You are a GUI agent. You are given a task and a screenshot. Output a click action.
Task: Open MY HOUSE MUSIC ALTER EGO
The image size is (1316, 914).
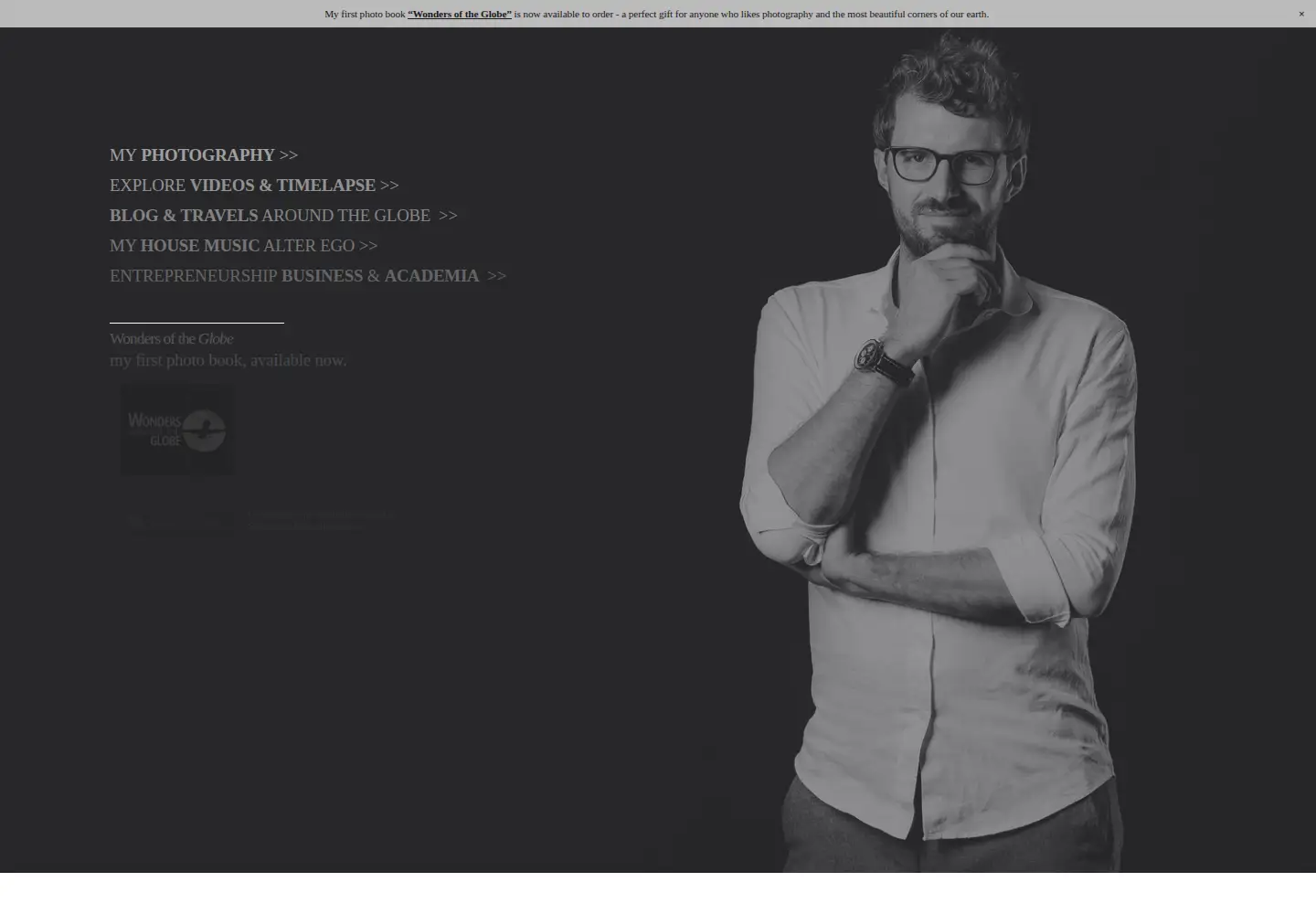pyautogui.click(x=243, y=246)
